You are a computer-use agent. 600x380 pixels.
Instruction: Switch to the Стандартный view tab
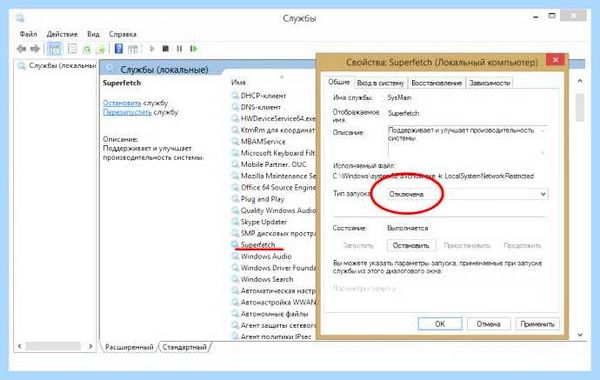pos(184,347)
